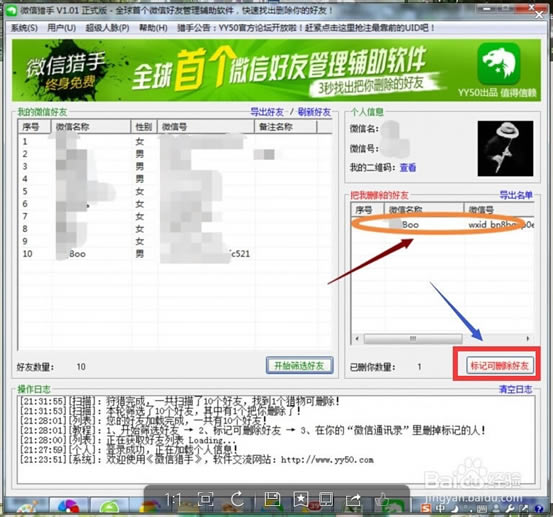This screenshot has width=553, height=517.
Task: Open the 帮助(H) menu
Action: pos(153,28)
